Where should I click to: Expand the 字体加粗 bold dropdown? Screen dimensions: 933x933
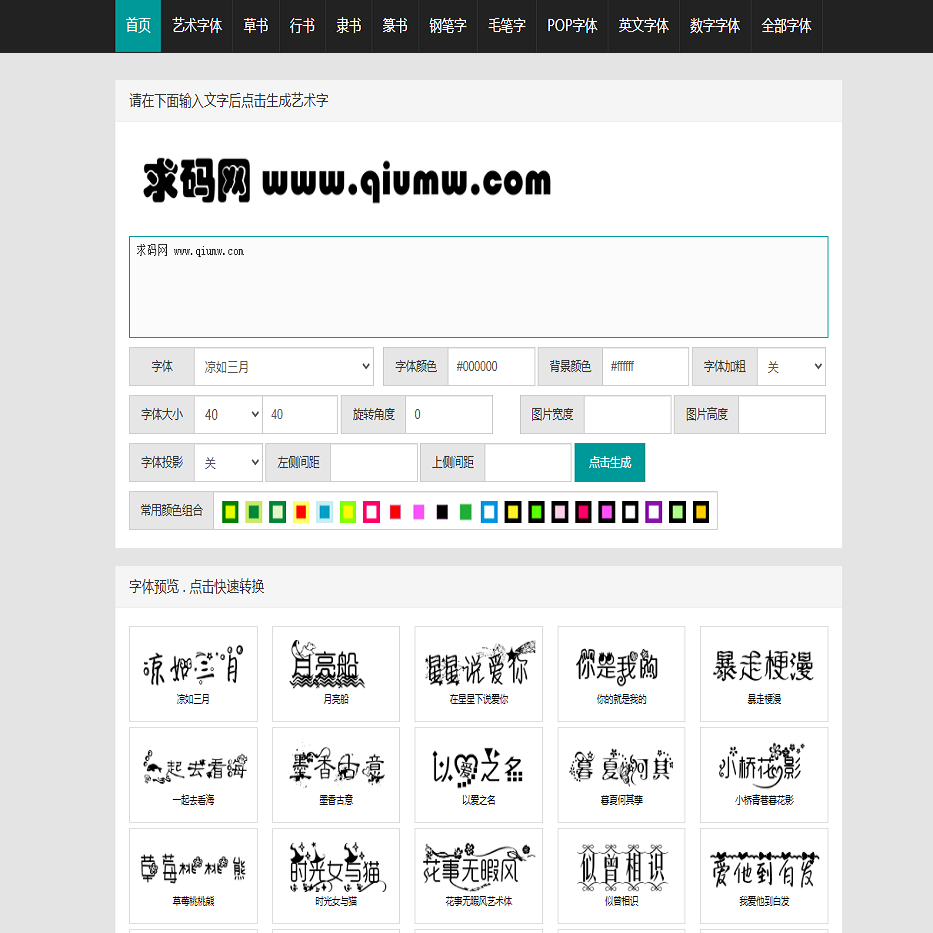point(791,367)
